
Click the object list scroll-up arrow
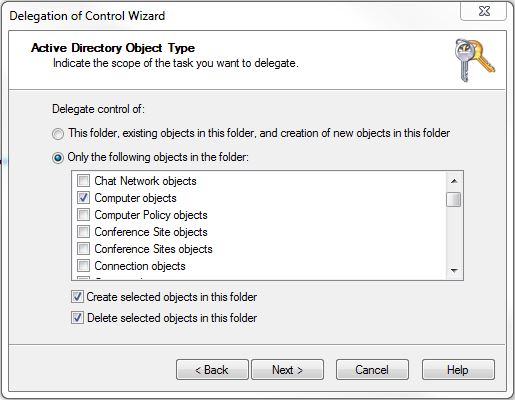coord(454,181)
